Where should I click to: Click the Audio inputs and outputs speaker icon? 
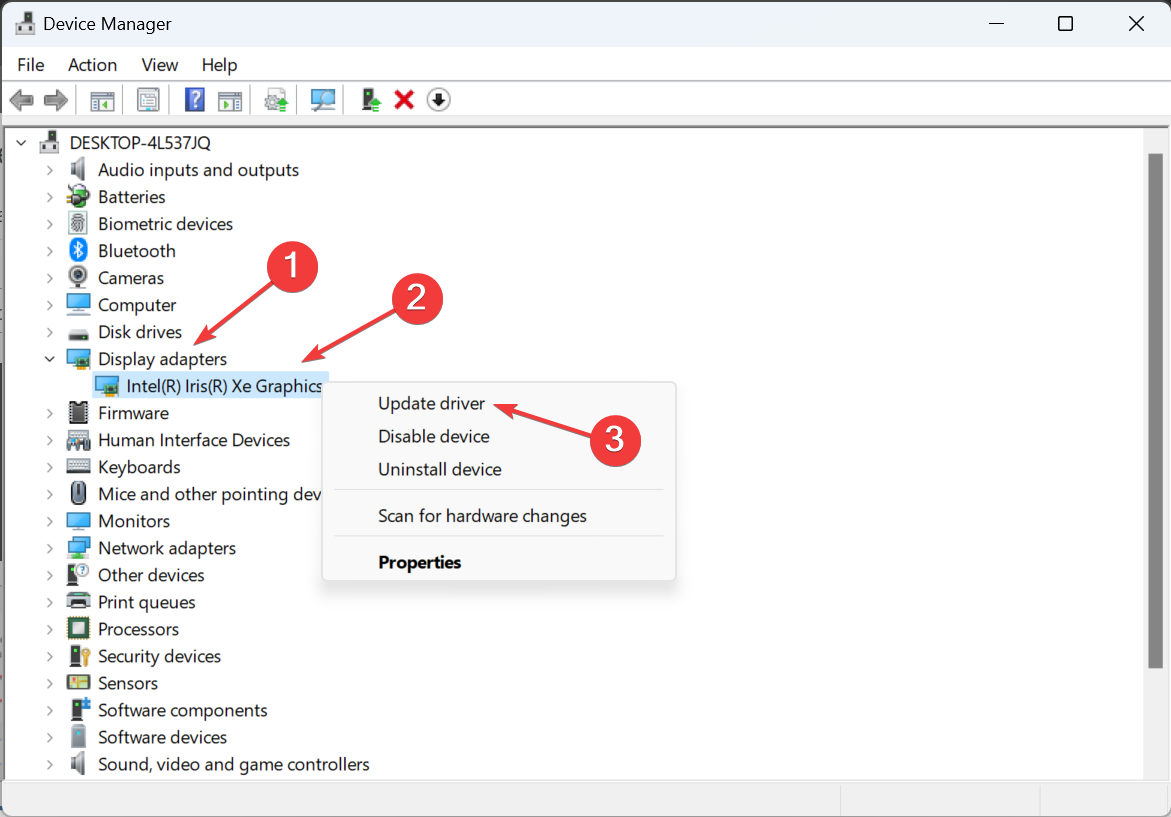[x=78, y=170]
